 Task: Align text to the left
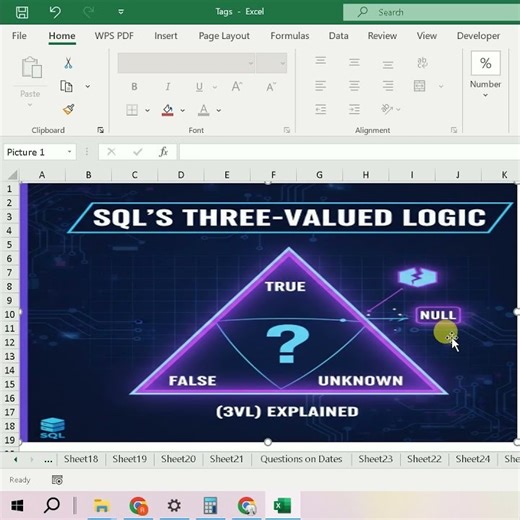pos(321,86)
